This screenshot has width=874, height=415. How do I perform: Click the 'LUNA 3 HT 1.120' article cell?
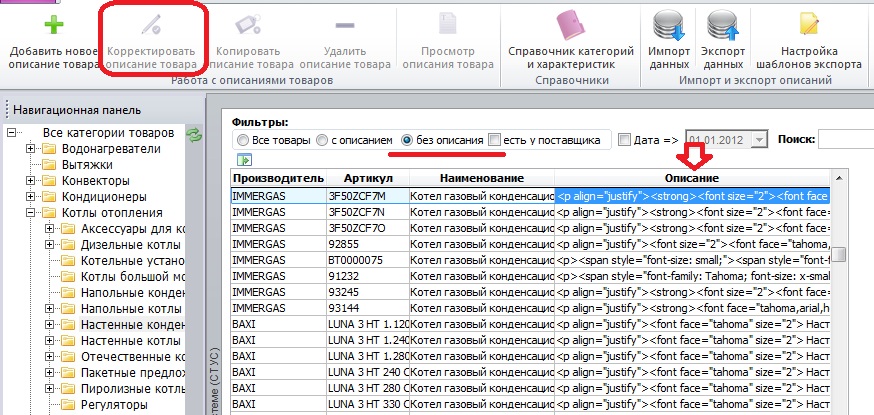click(368, 324)
